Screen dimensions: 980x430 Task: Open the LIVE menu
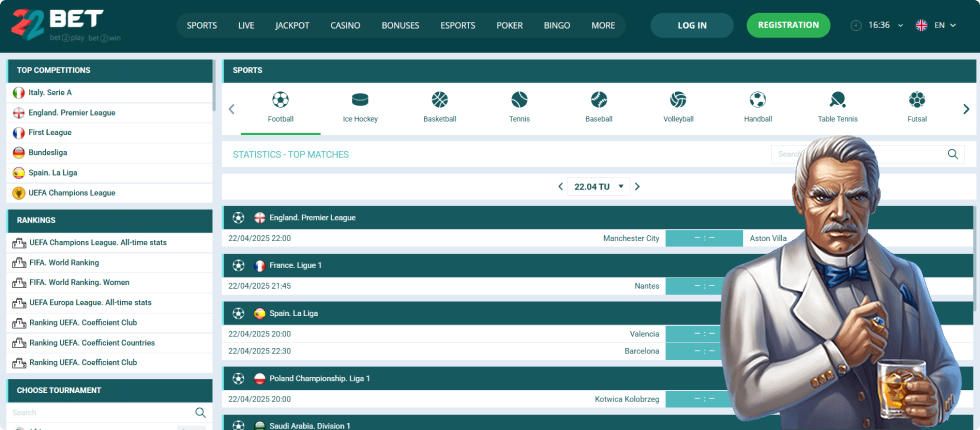(246, 26)
